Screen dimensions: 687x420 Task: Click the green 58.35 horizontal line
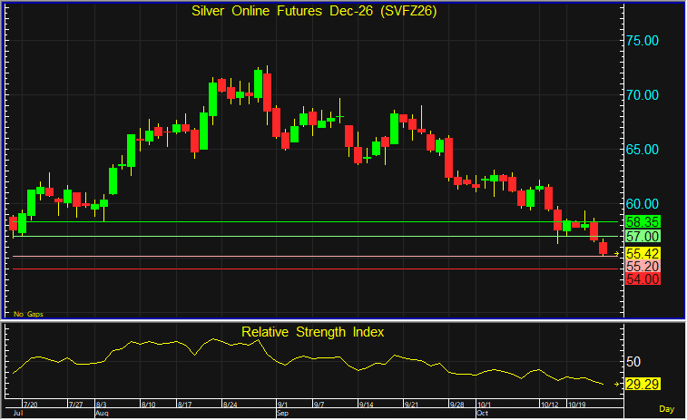pyautogui.click(x=315, y=222)
